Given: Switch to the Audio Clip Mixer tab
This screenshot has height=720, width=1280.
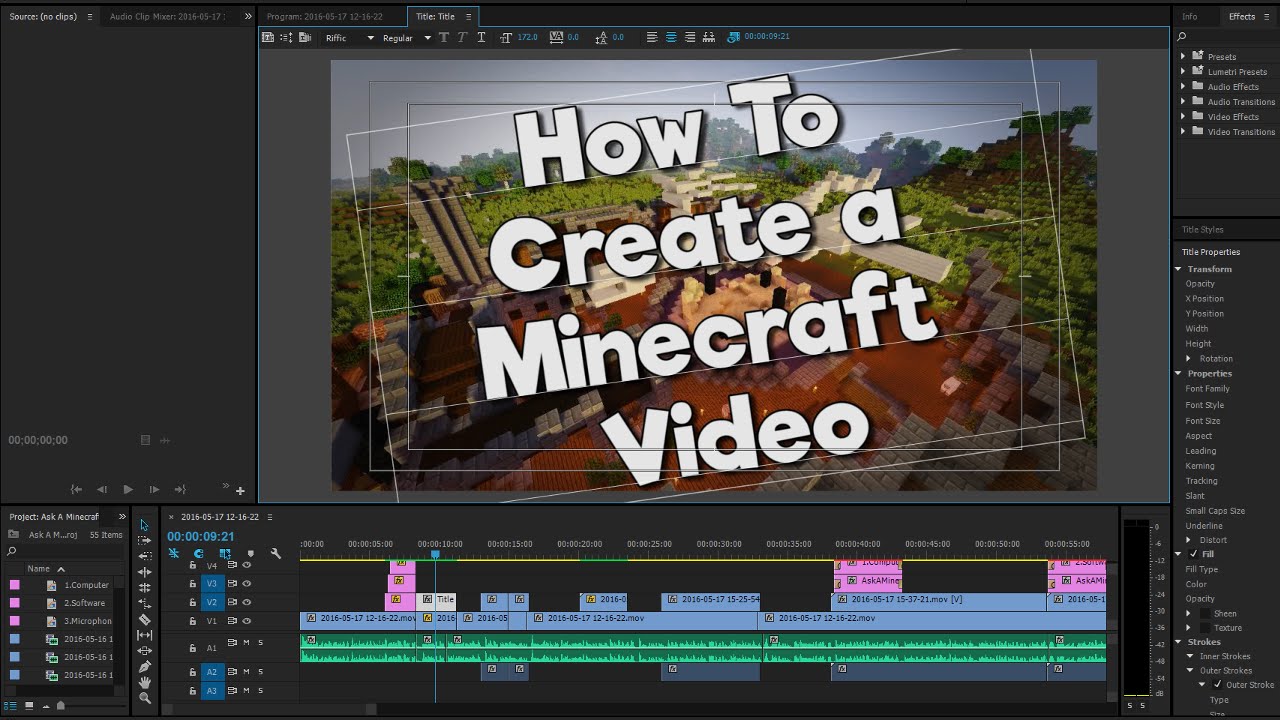Looking at the screenshot, I should pyautogui.click(x=167, y=16).
